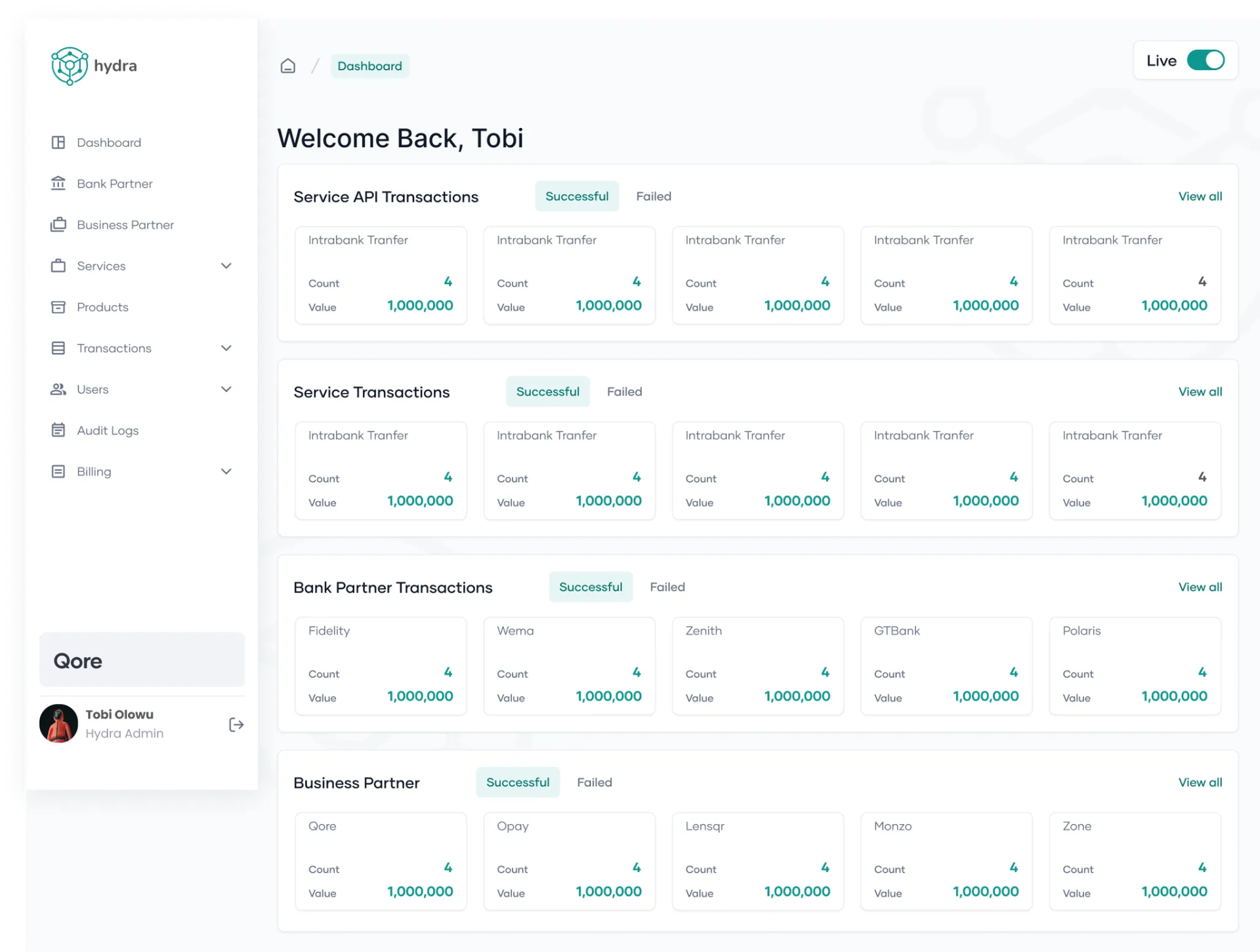Expand the Billing menu chevron

(x=226, y=471)
